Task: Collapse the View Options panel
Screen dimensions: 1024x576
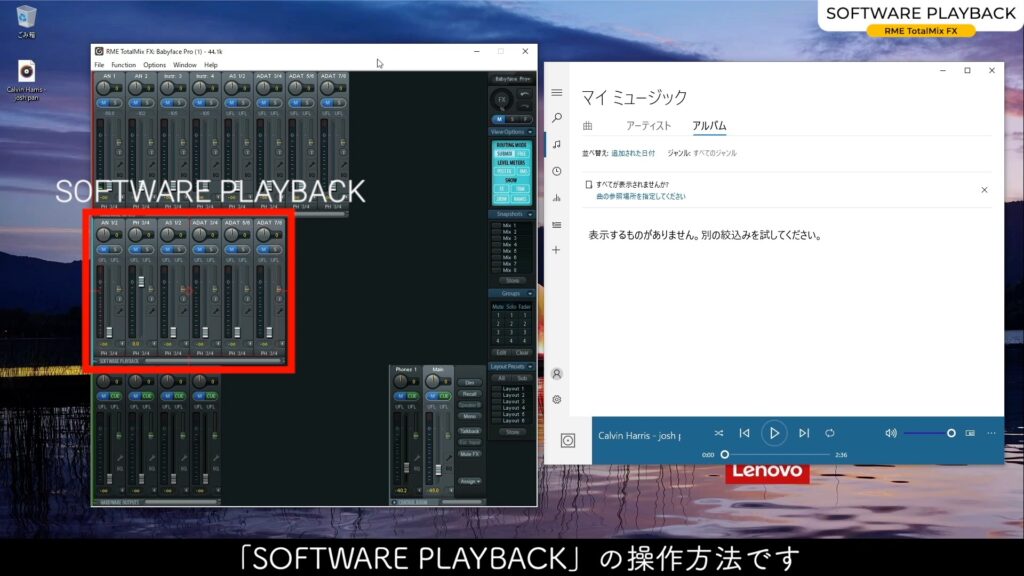Action: click(x=530, y=132)
